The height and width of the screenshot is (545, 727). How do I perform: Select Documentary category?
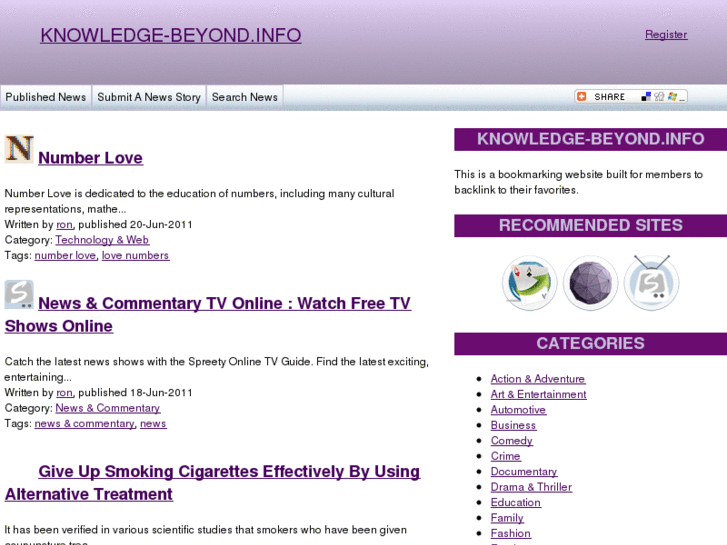click(x=524, y=472)
